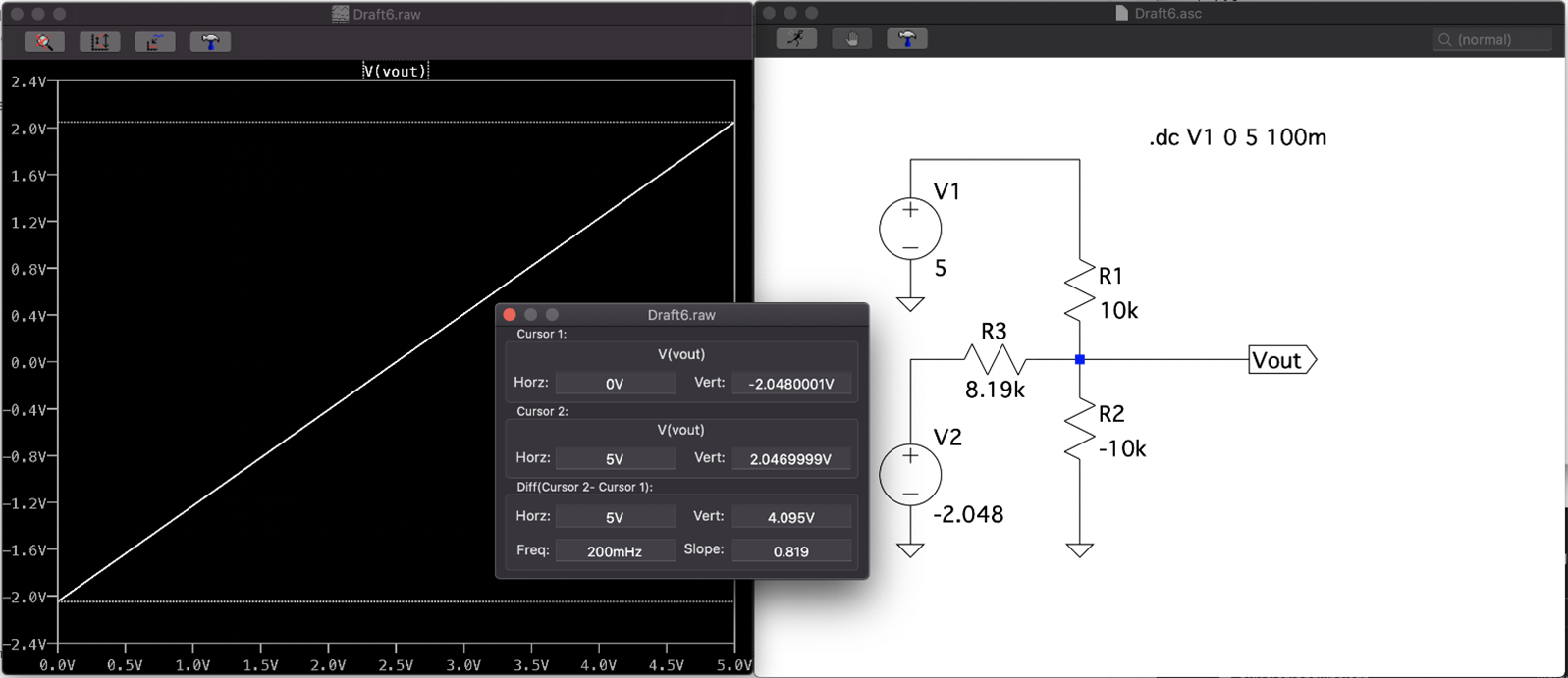Image resolution: width=1568 pixels, height=678 pixels.
Task: Click the V2 value label -2.048
Action: click(968, 514)
